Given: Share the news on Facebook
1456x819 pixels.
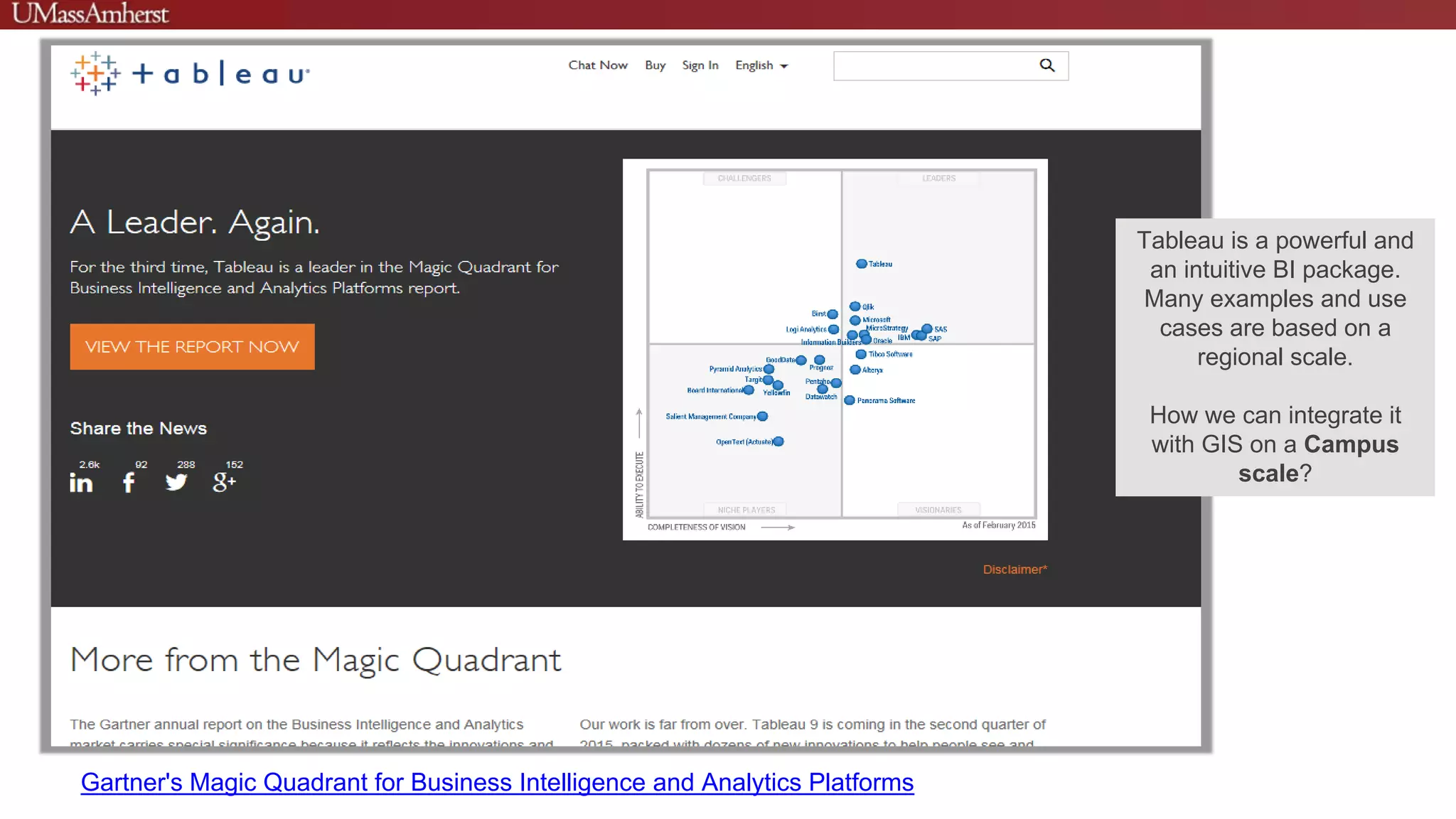Looking at the screenshot, I should (x=129, y=483).
